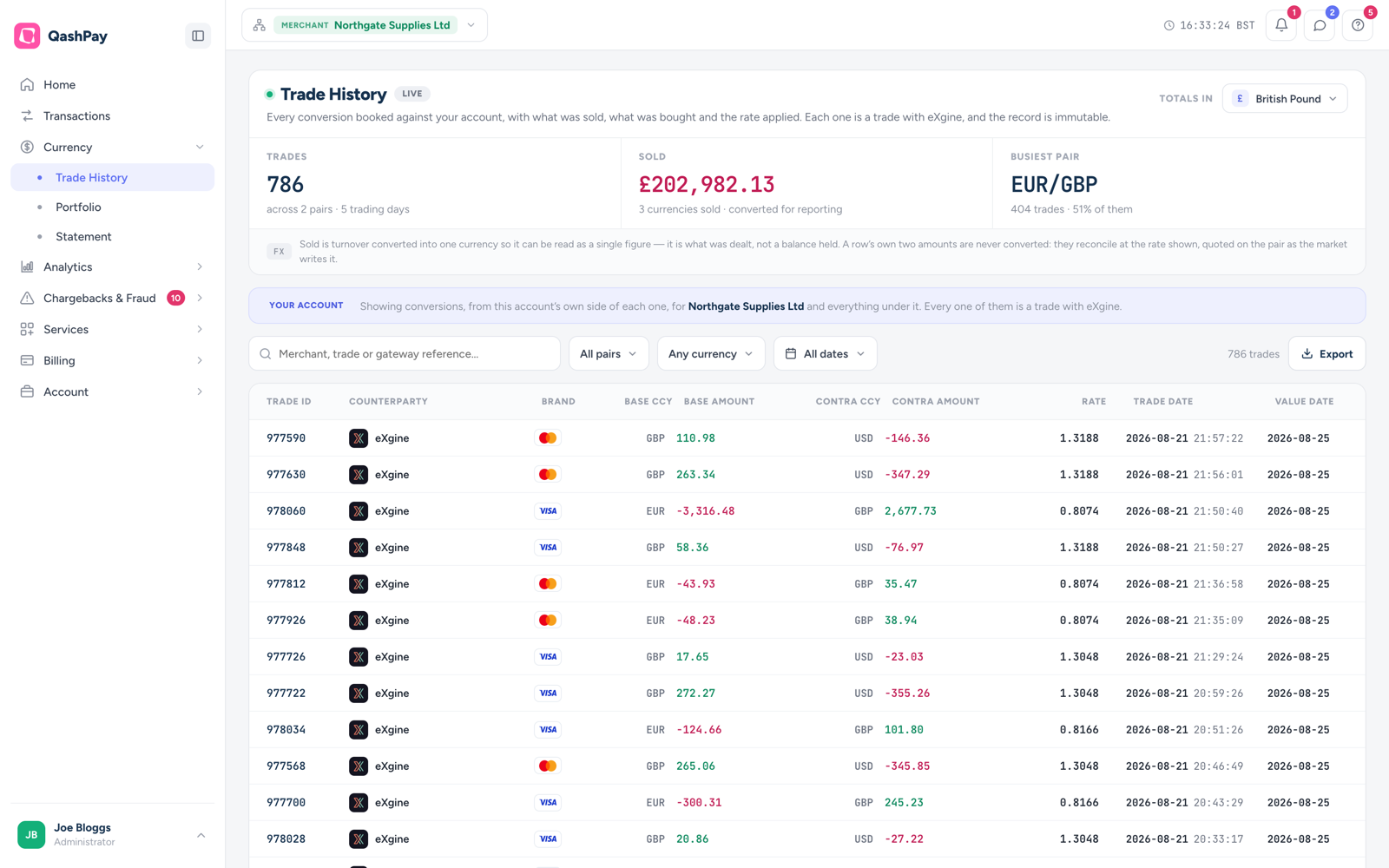Screen dimensions: 1389x868
Task: Click the Home house icon
Action: click(27, 84)
